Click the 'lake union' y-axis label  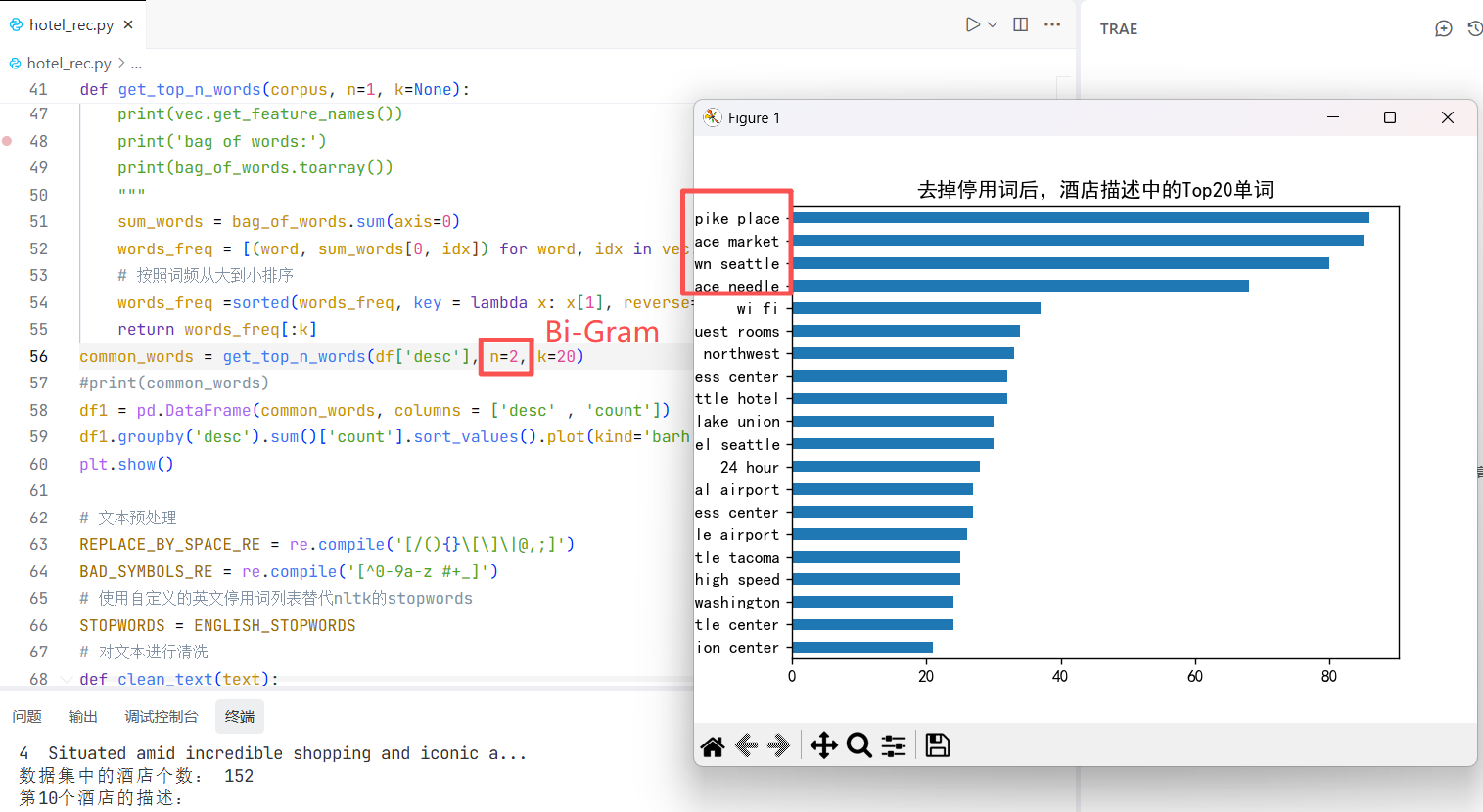point(739,421)
